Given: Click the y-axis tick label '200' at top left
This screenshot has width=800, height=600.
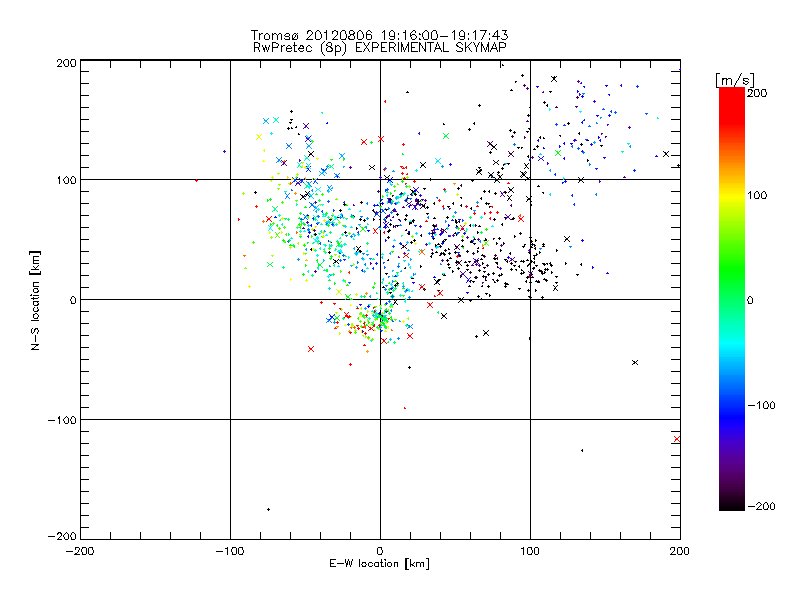Looking at the screenshot, I should [66, 63].
